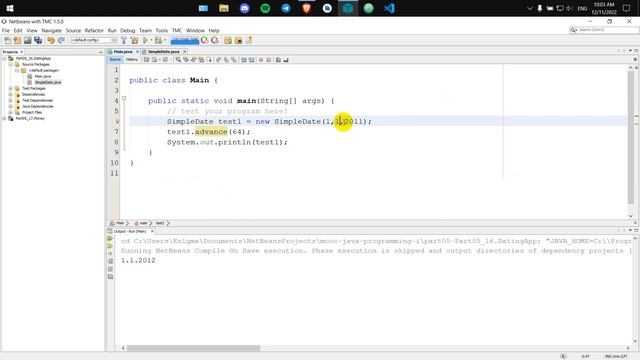Click the New Project toolbar icon

[17, 40]
